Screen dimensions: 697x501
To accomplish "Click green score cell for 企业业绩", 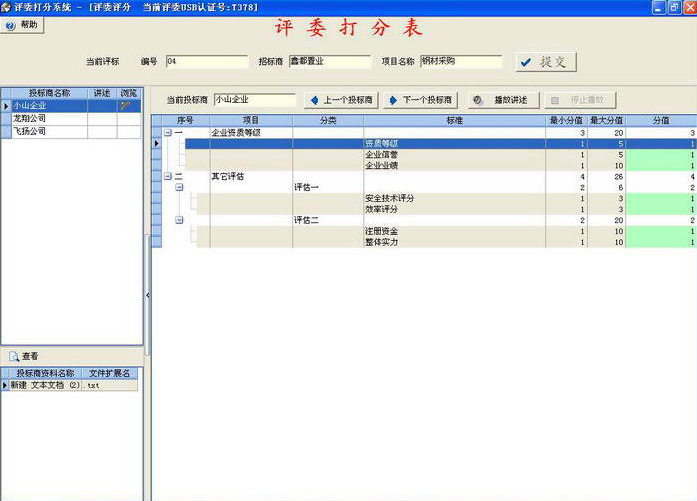I will (x=661, y=165).
